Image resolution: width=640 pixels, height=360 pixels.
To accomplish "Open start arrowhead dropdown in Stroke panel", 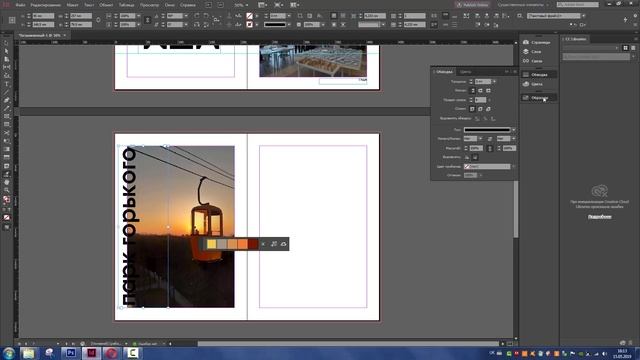I will tap(480, 139).
